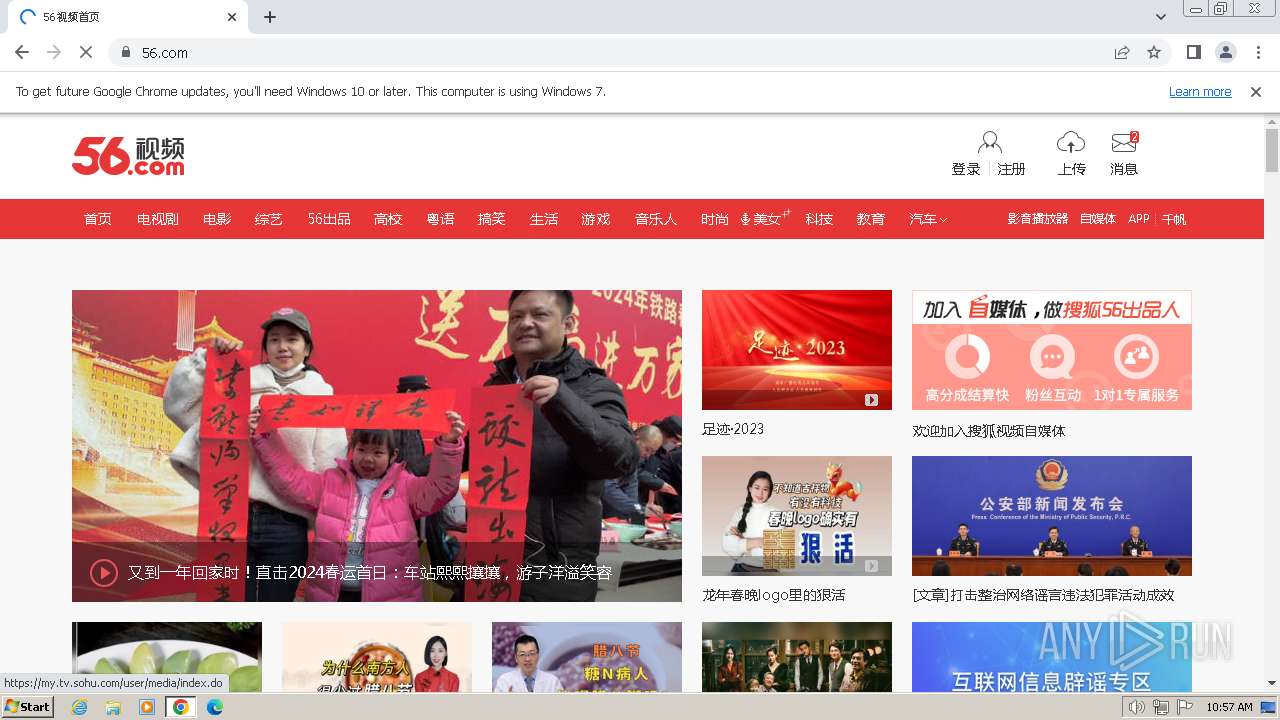
Task: Select 美女 in the navigation bar
Action: [766, 219]
